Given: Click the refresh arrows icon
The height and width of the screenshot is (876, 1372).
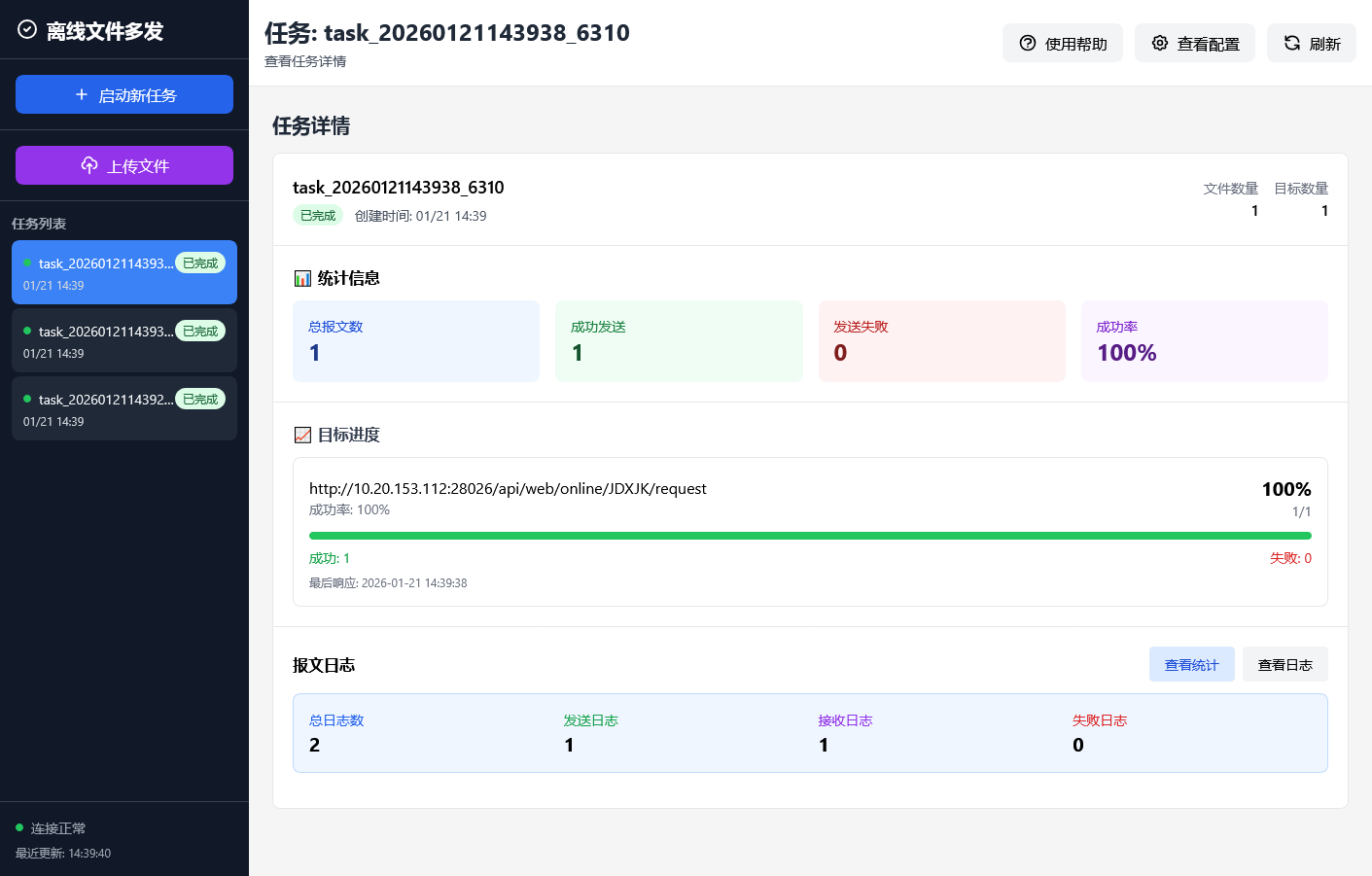Looking at the screenshot, I should tap(1291, 43).
